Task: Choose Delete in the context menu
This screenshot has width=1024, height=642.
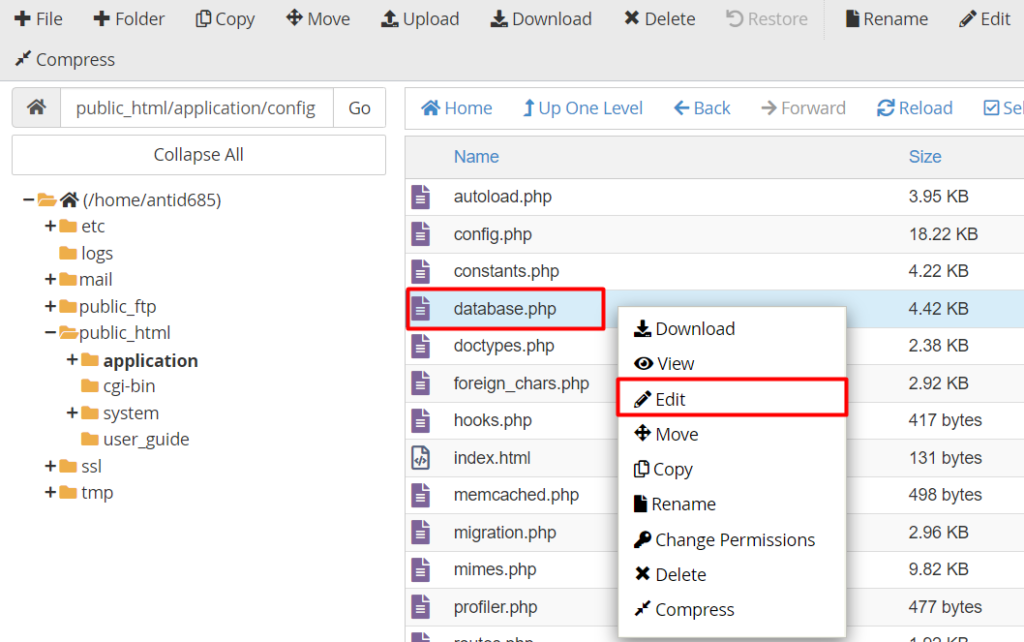Action: (x=731, y=575)
